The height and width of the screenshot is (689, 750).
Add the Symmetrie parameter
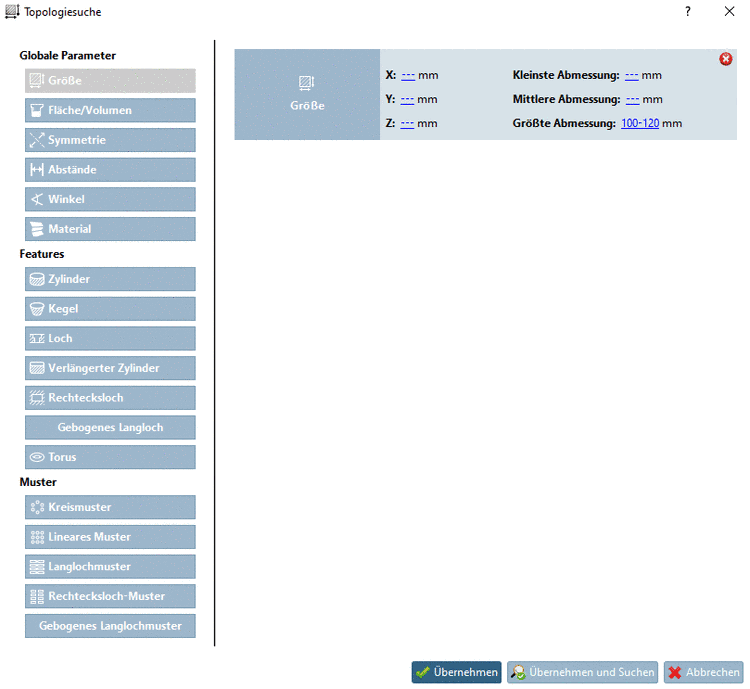110,140
